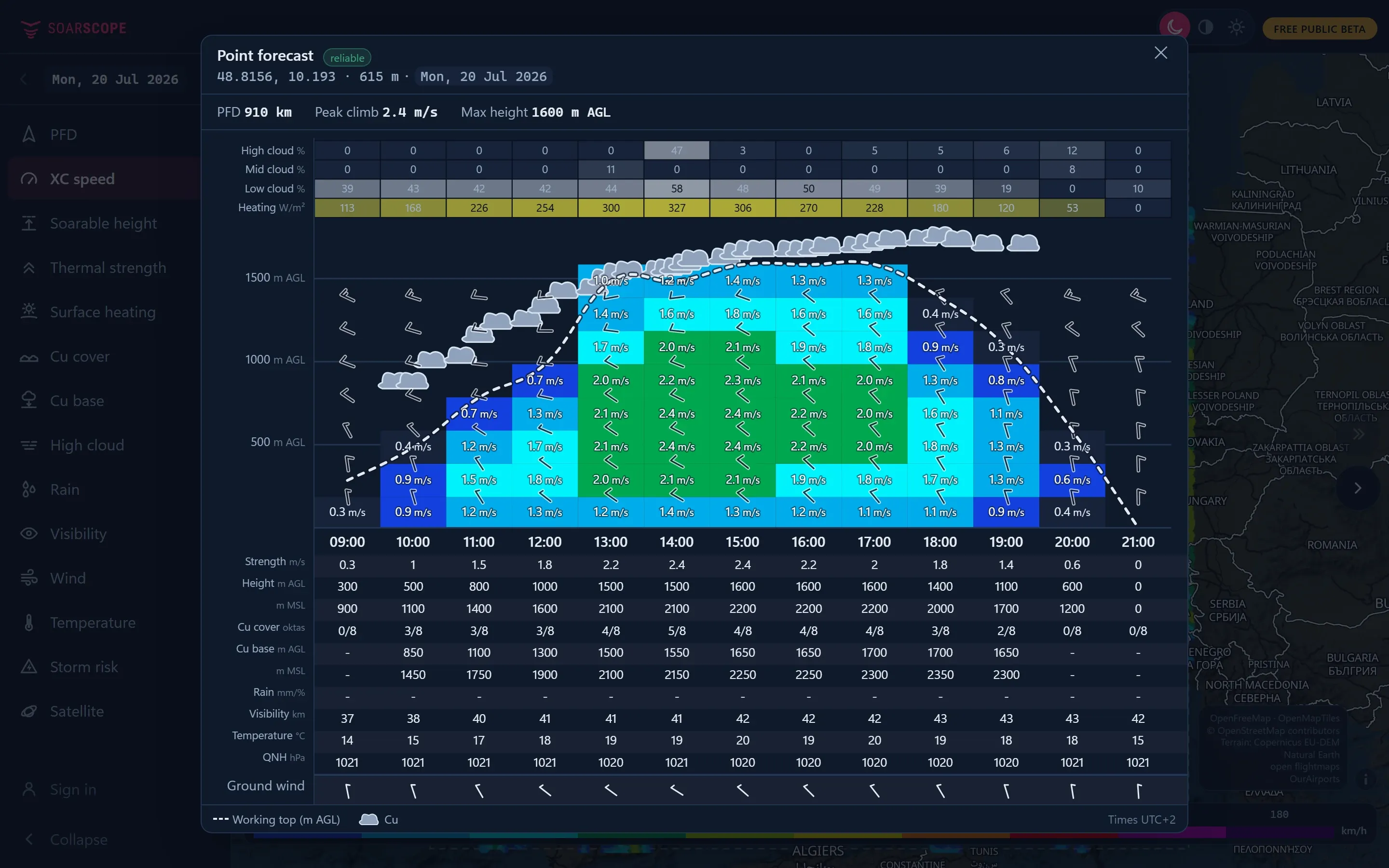The height and width of the screenshot is (868, 1389).
Task: Click the Storm risk warning icon
Action: coord(29,666)
